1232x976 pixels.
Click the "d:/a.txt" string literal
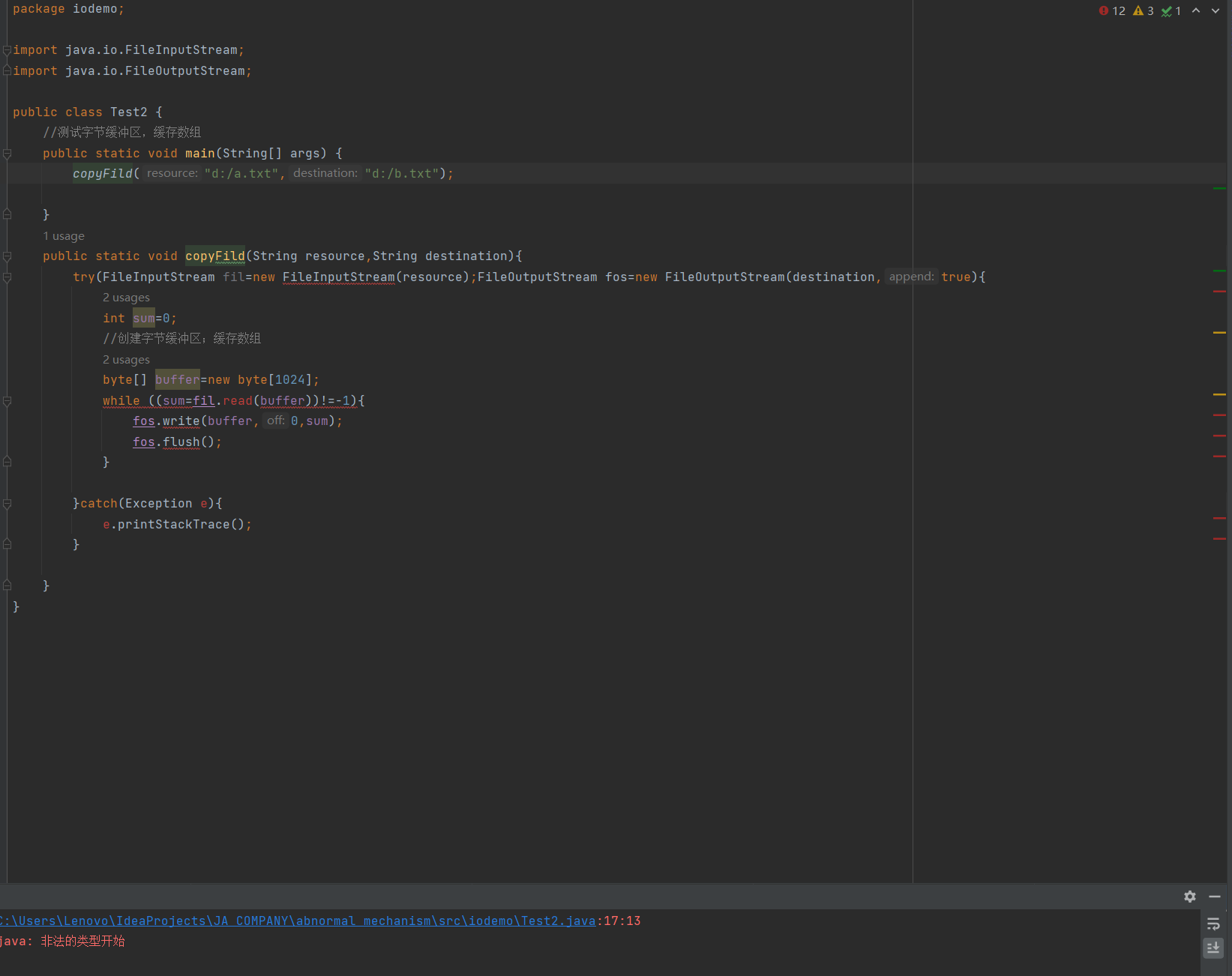[x=241, y=174]
